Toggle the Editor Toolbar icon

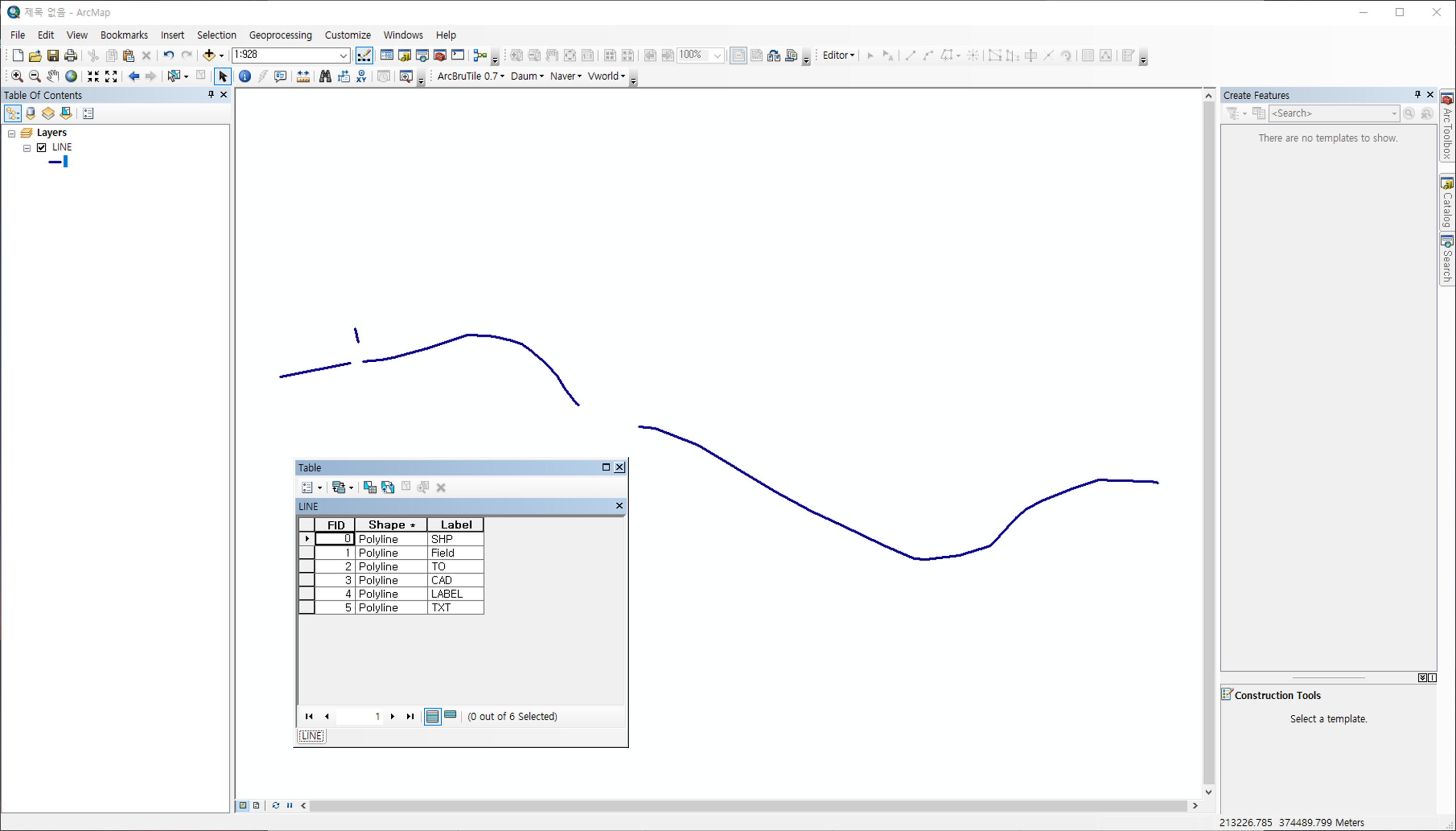click(x=363, y=56)
